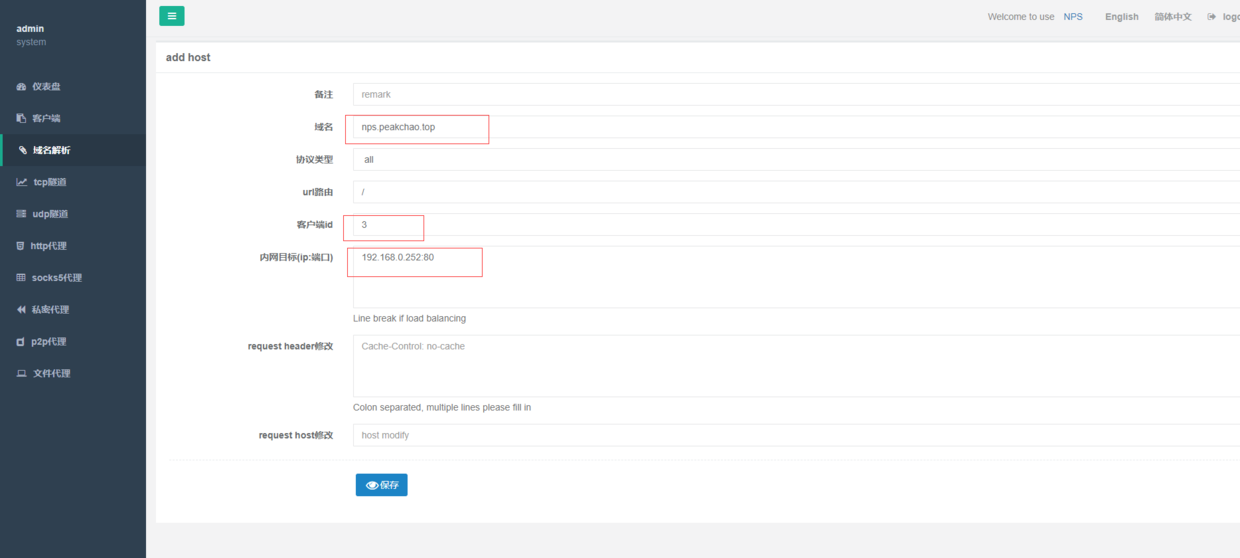Image resolution: width=1240 pixels, height=558 pixels.
Task: Click the html5 icon beside http代理
Action: coord(21,246)
